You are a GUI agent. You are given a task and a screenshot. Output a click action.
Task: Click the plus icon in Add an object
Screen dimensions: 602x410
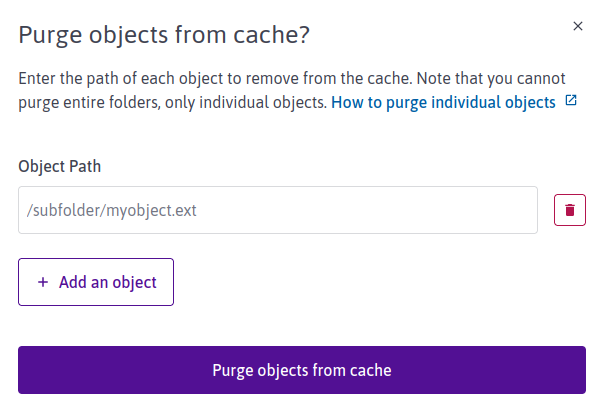[43, 282]
